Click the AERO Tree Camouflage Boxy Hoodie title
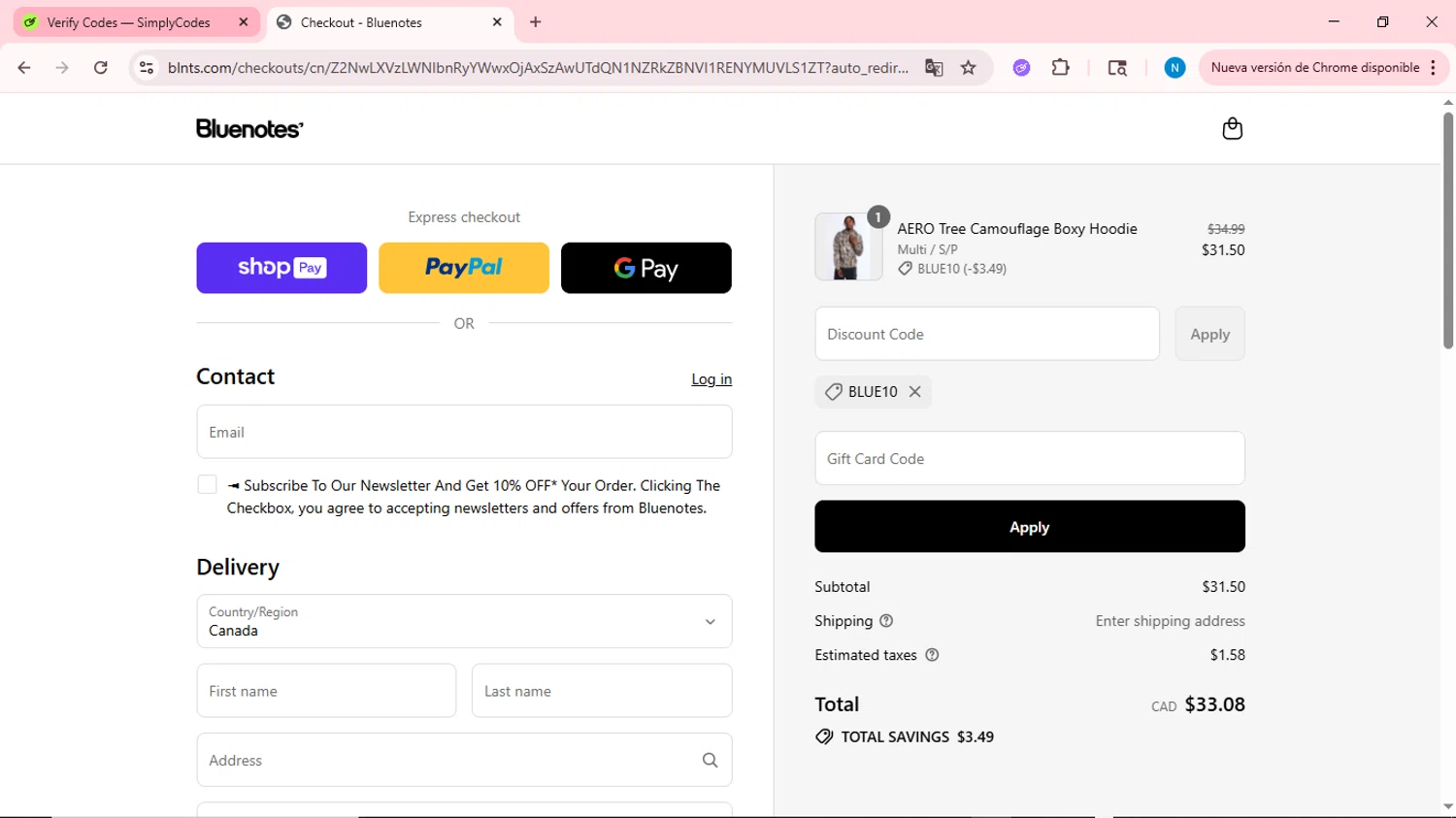Image resolution: width=1456 pixels, height=818 pixels. coord(1016,229)
